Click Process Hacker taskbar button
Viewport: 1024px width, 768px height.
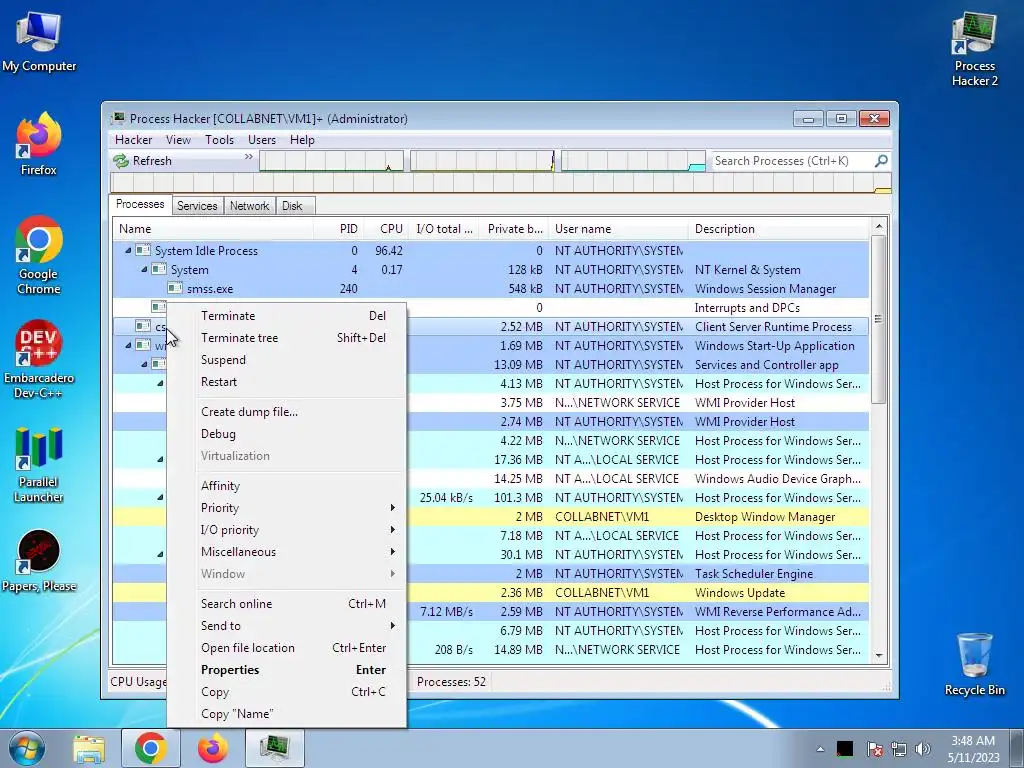point(274,748)
